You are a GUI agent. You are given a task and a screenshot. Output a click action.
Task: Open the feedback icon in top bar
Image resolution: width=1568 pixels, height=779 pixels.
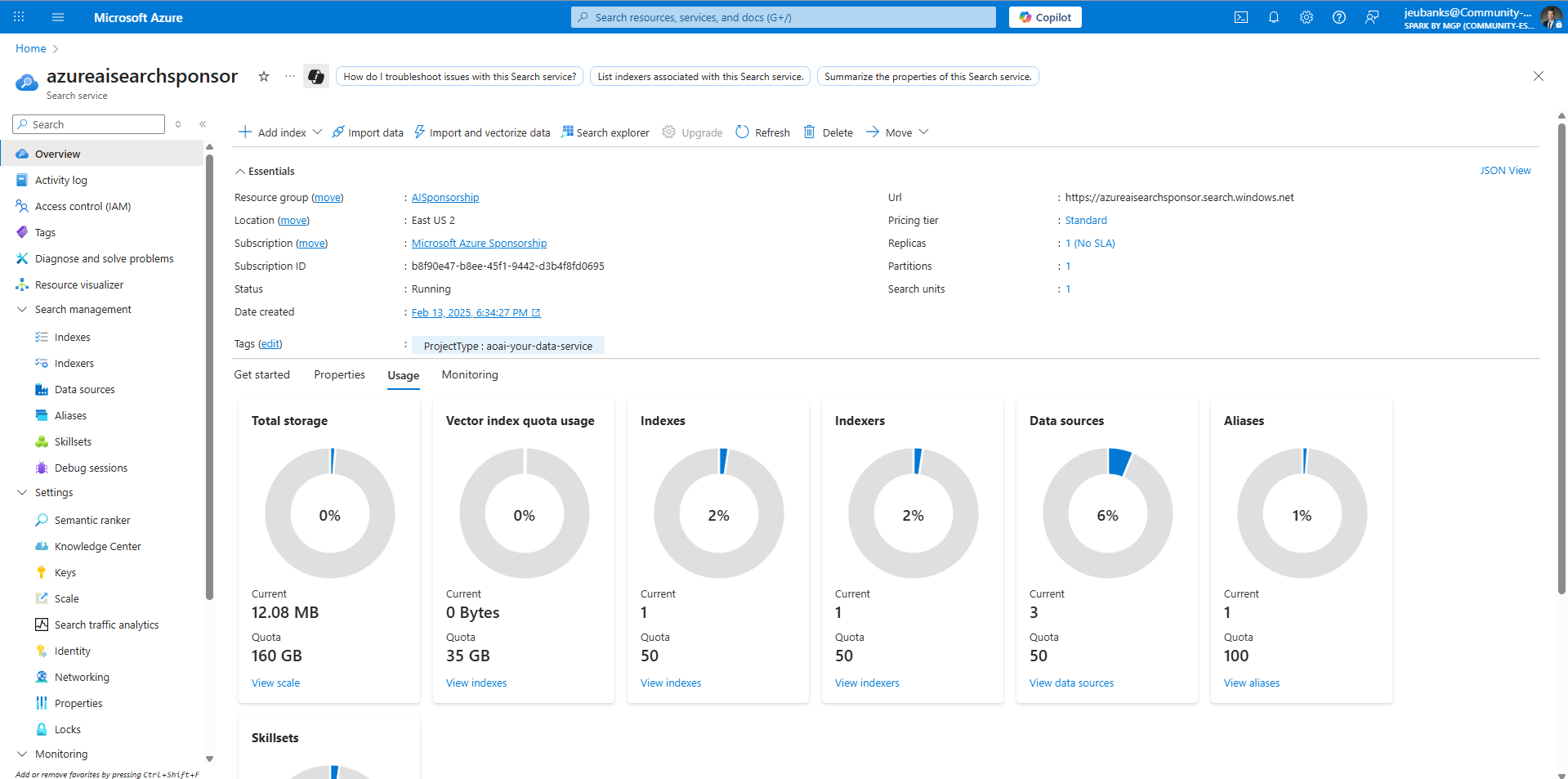pos(1372,17)
